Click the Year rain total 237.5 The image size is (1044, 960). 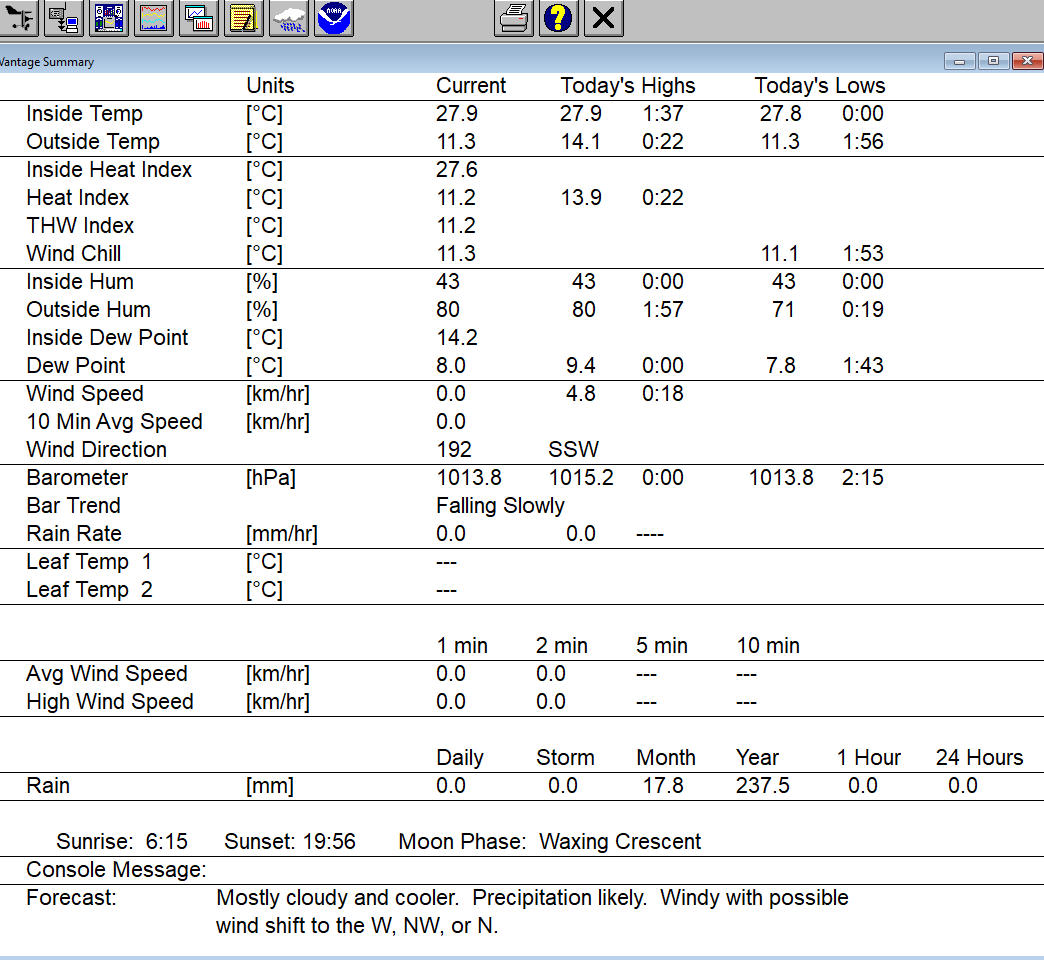(x=762, y=786)
